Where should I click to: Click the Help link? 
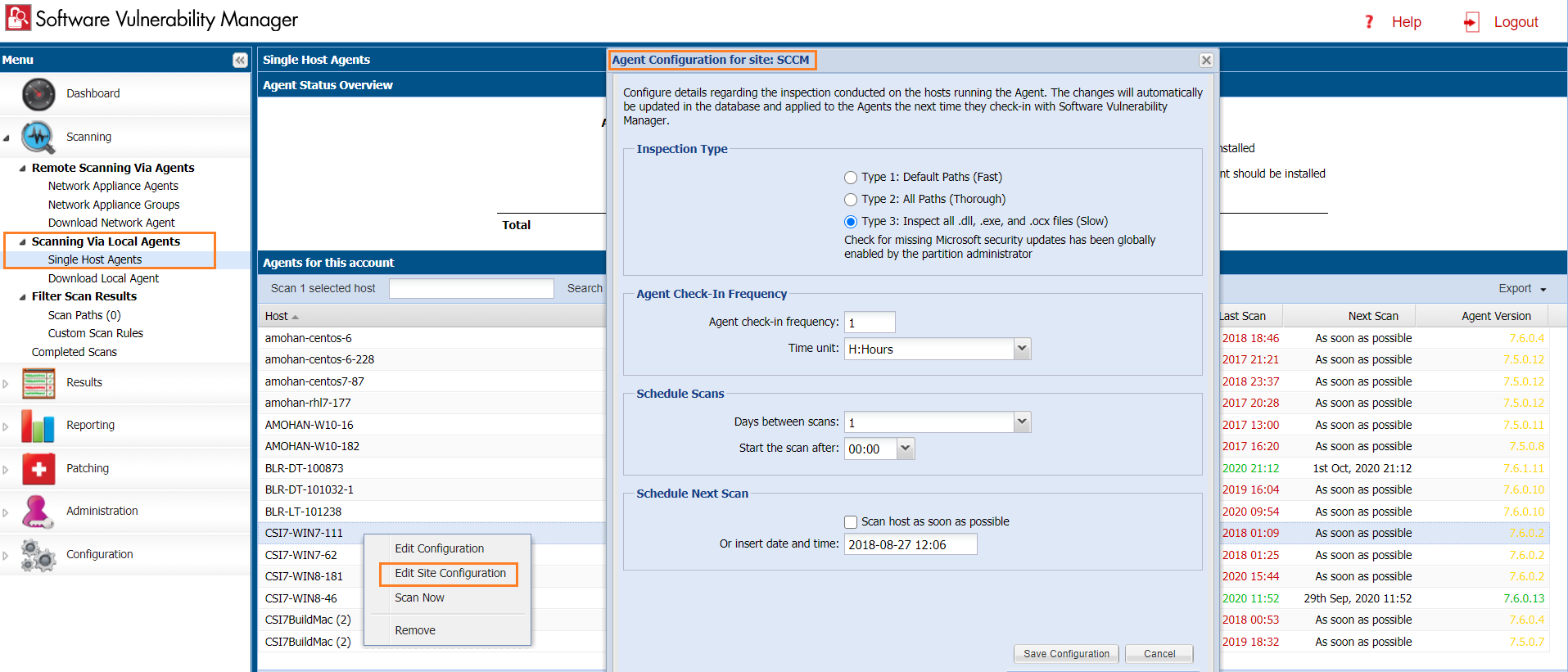coord(1406,22)
